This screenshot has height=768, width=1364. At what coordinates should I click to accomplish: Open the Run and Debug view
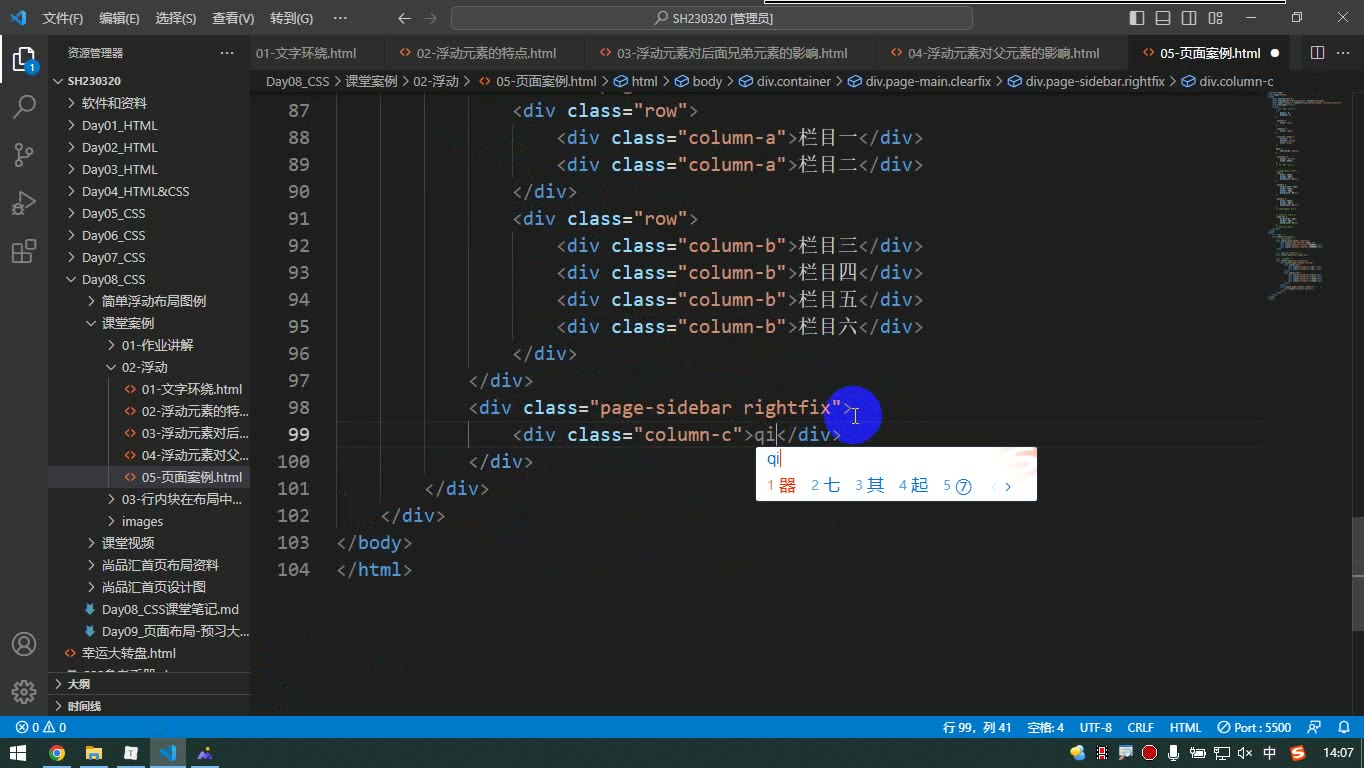click(24, 203)
